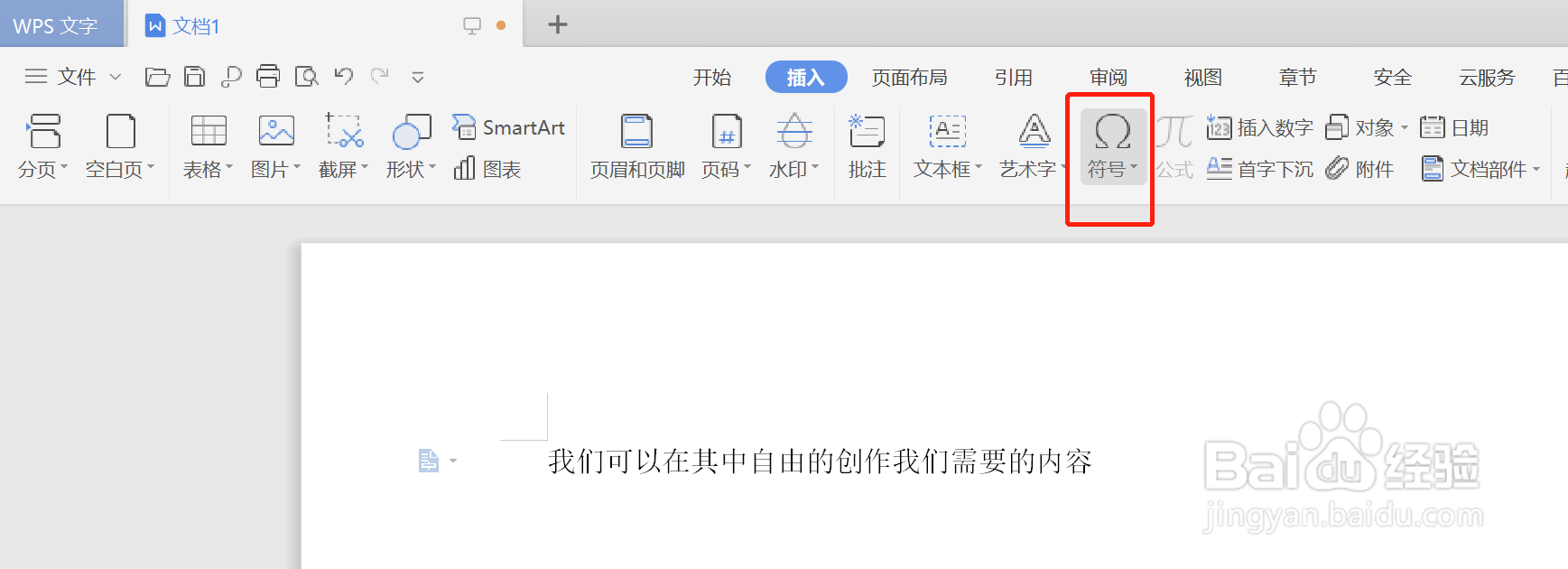Click the 文本框 text box icon
This screenshot has height=569, width=1568.
948,132
